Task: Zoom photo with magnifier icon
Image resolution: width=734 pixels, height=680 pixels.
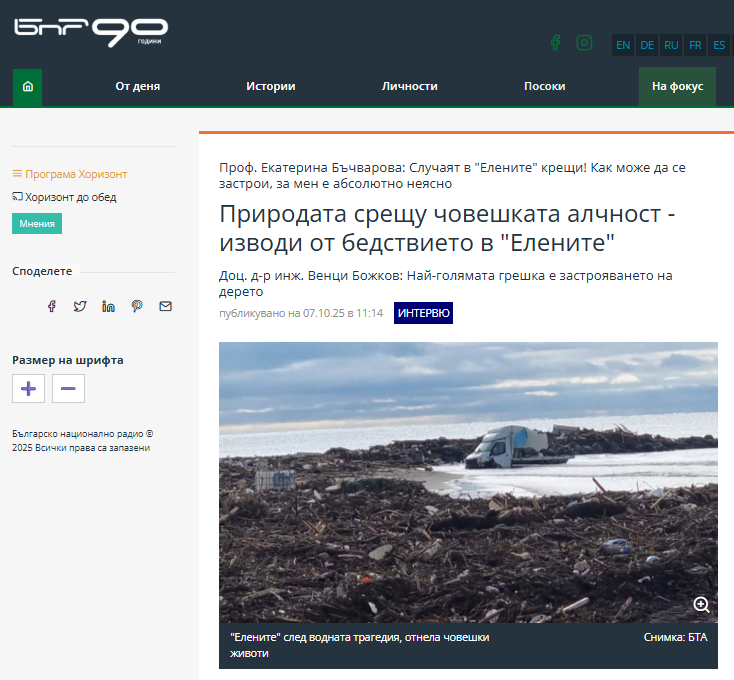Action: tap(701, 604)
